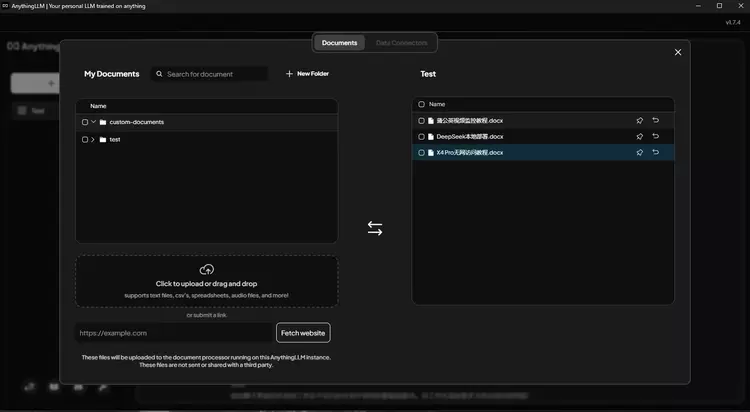Viewport: 750px width, 412px height.
Task: Select the Documents tab
Action: (x=339, y=43)
